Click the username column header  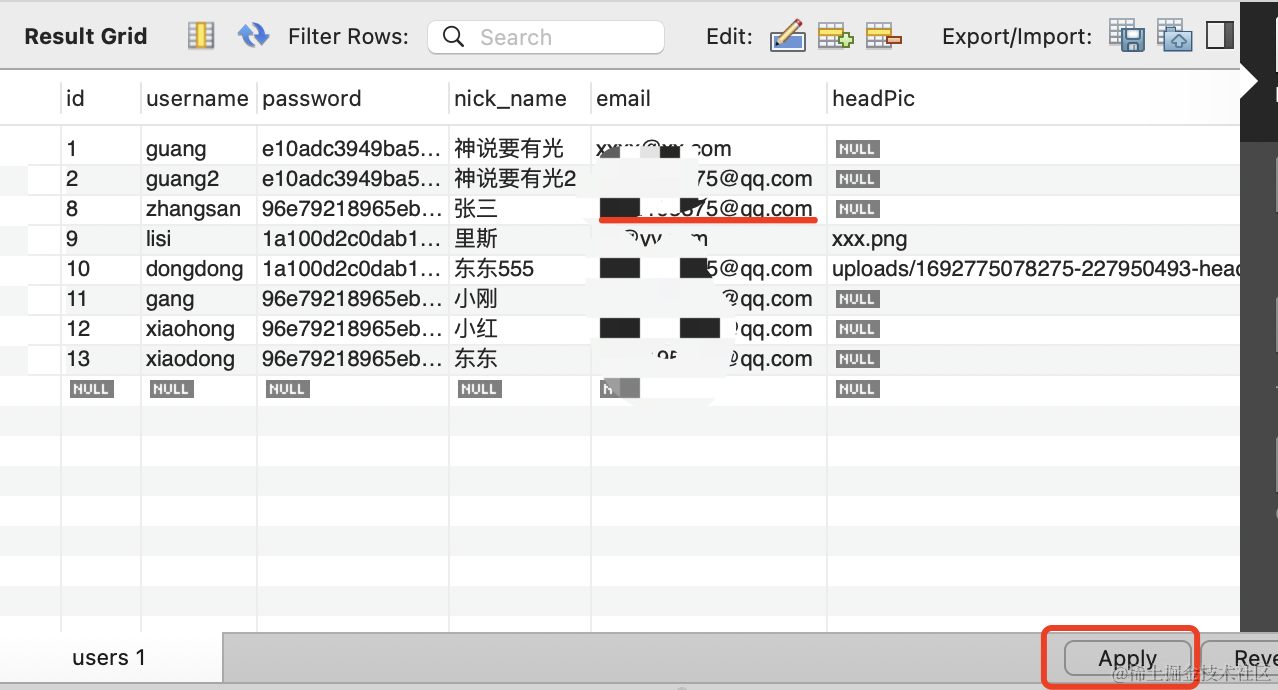[x=197, y=99]
